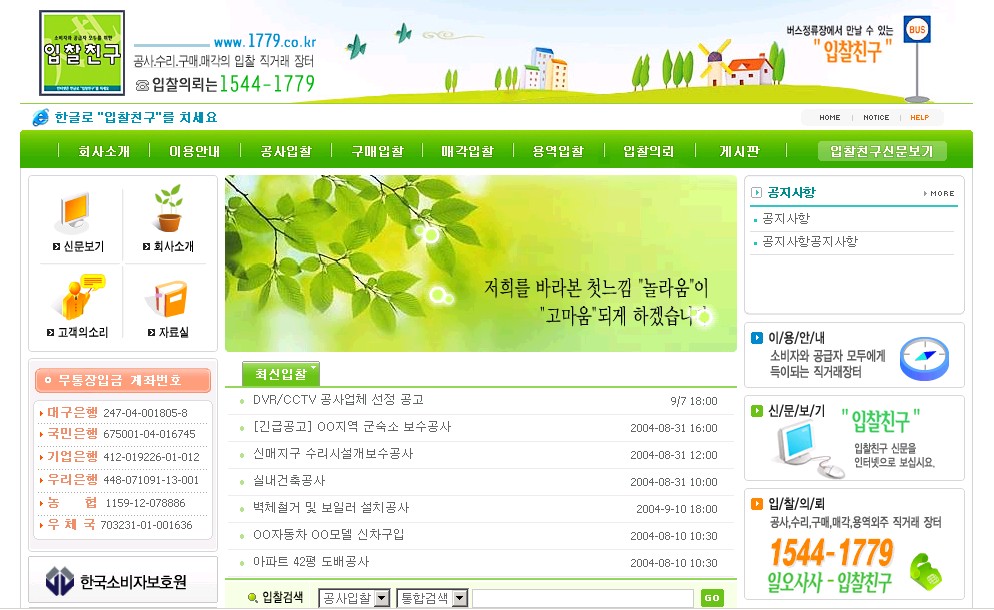Click the 기업은행 account number 412-019226-01-012

(x=151, y=457)
